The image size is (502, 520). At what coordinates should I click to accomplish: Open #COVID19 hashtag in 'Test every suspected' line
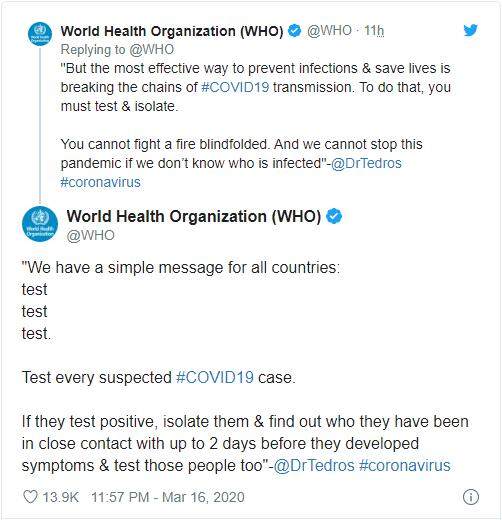pyautogui.click(x=215, y=378)
